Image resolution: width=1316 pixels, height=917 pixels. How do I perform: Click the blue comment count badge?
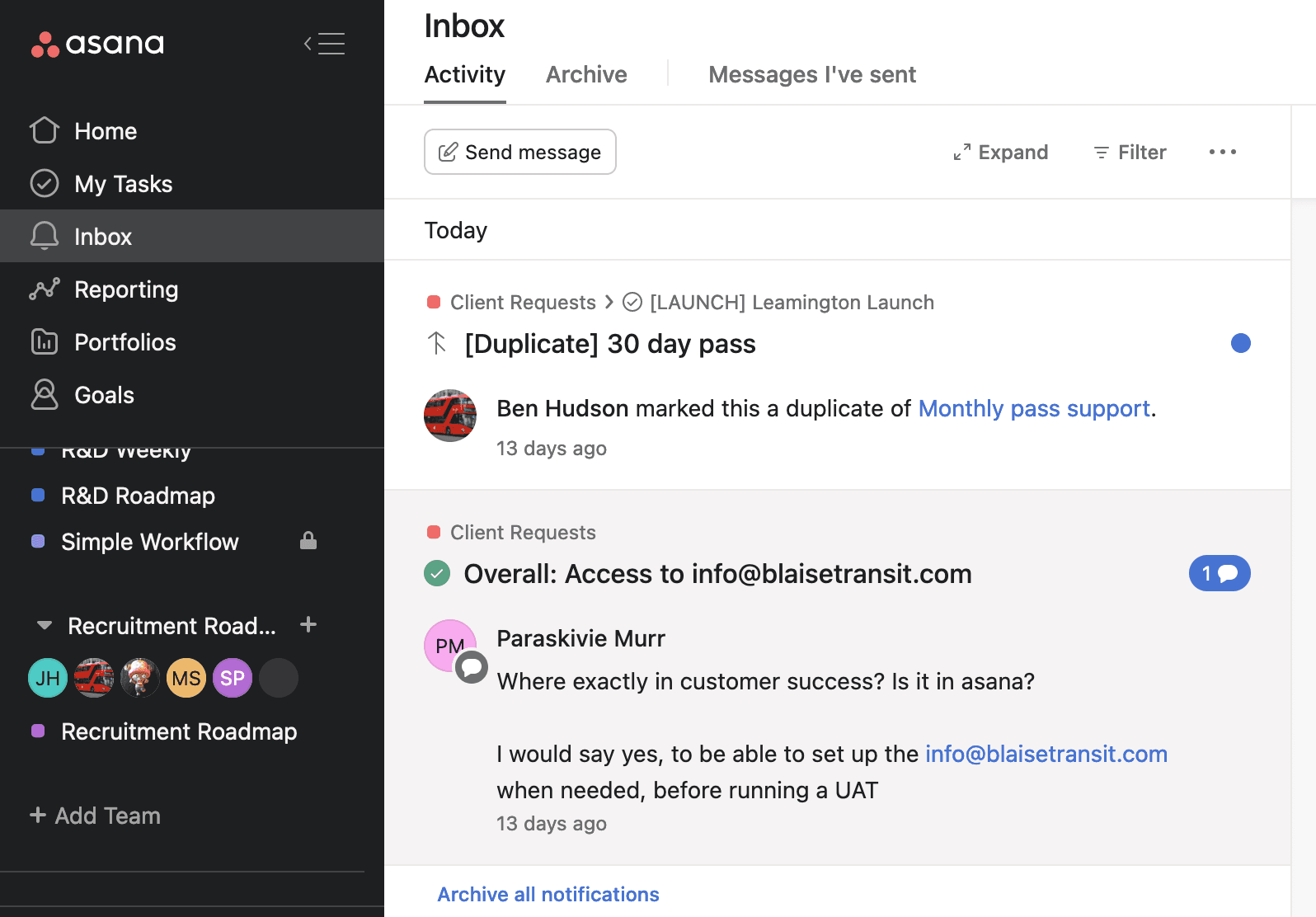point(1220,573)
